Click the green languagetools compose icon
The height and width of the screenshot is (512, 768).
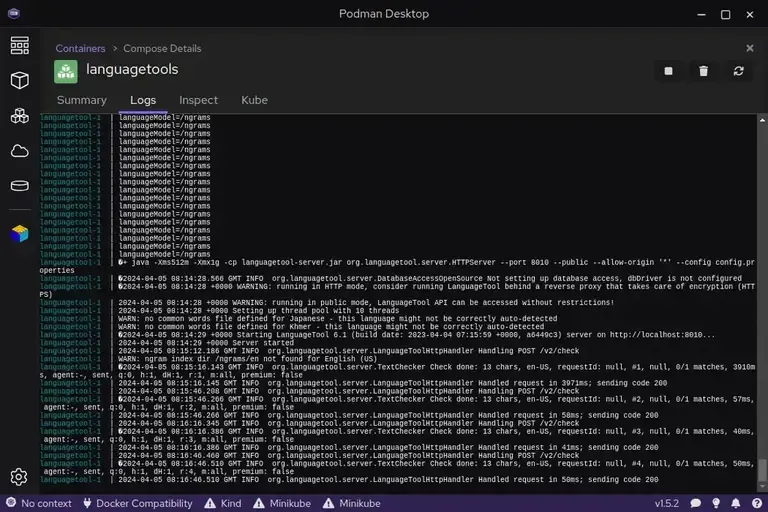[x=66, y=72]
